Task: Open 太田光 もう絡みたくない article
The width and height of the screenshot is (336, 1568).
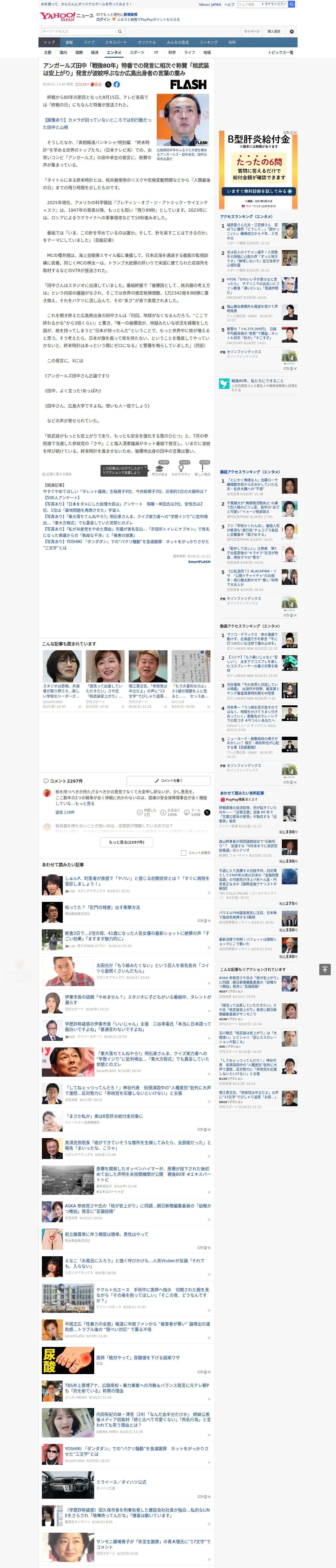Action: (x=153, y=968)
